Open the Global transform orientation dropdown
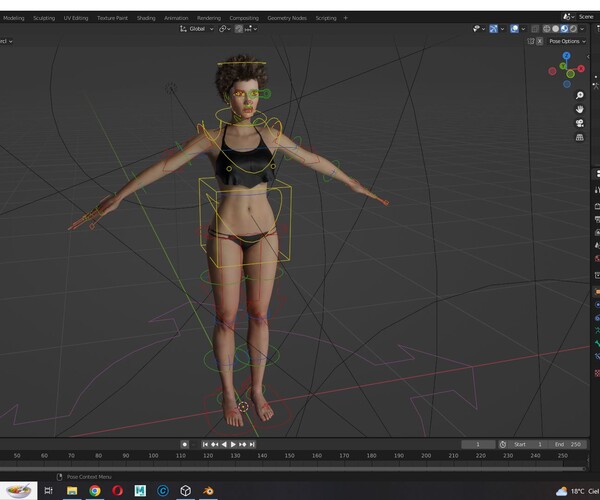This screenshot has width=600, height=500. (x=197, y=29)
